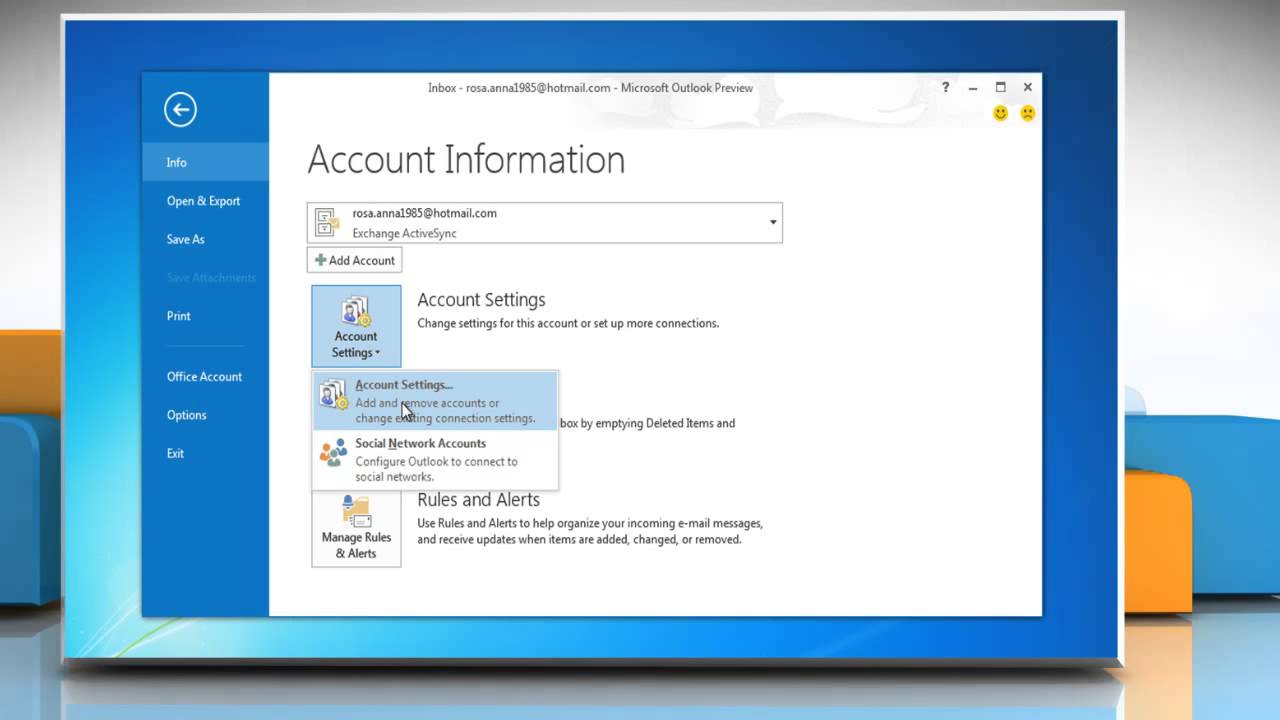
Task: Click the Account Information heading
Action: click(466, 160)
